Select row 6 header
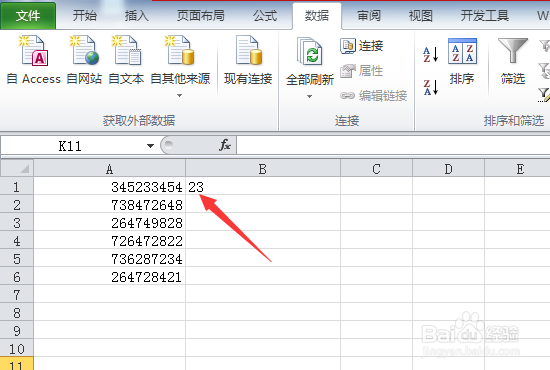550x370 pixels. (17, 276)
